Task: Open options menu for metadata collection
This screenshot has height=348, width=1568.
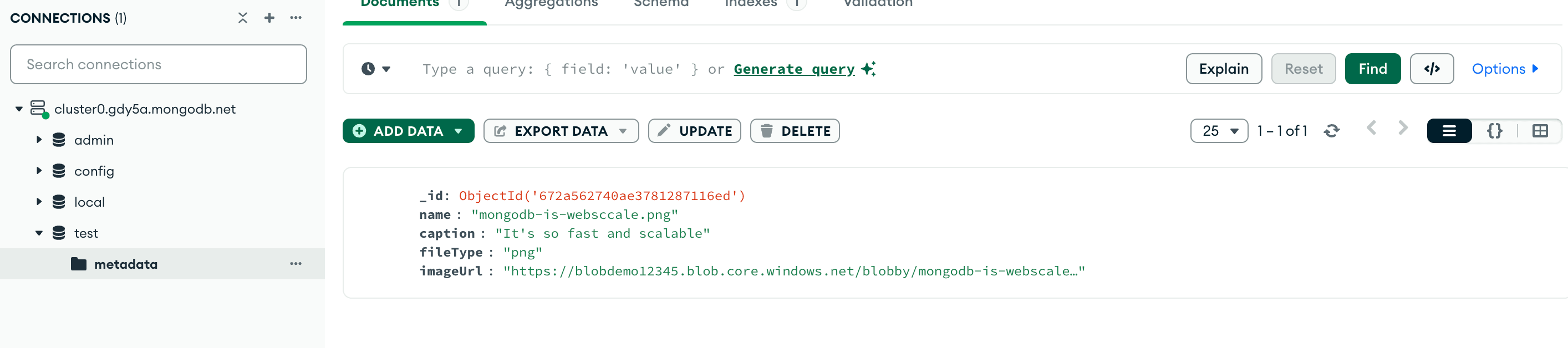Action: click(296, 263)
